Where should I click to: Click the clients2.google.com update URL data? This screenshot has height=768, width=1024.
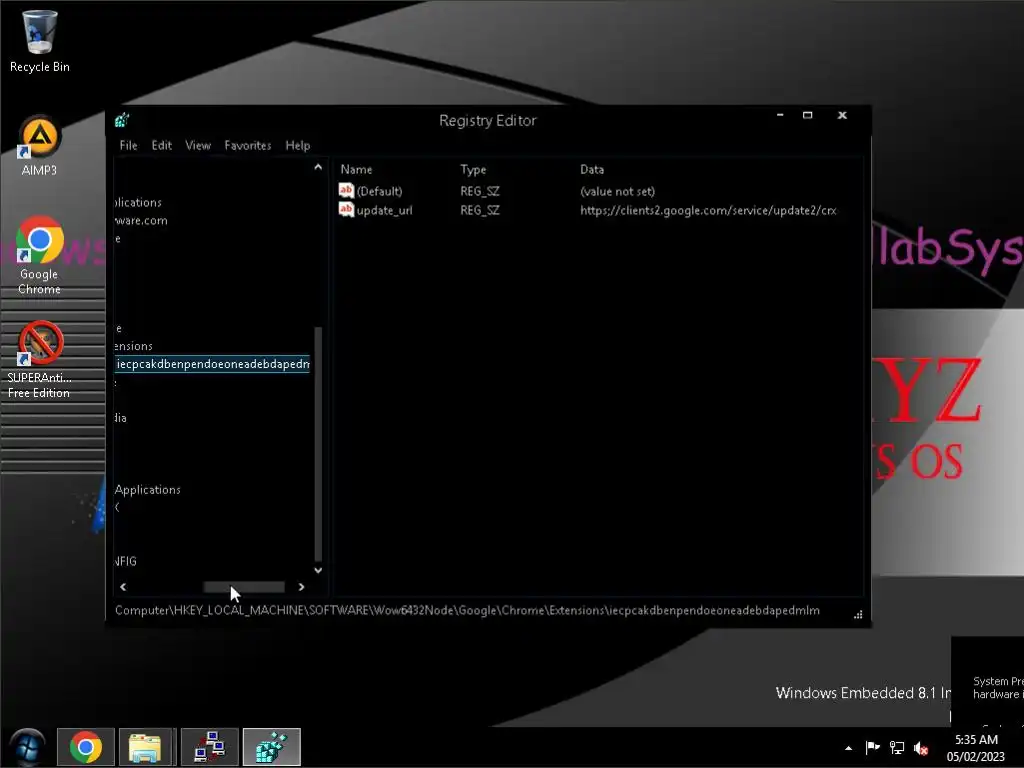point(708,210)
